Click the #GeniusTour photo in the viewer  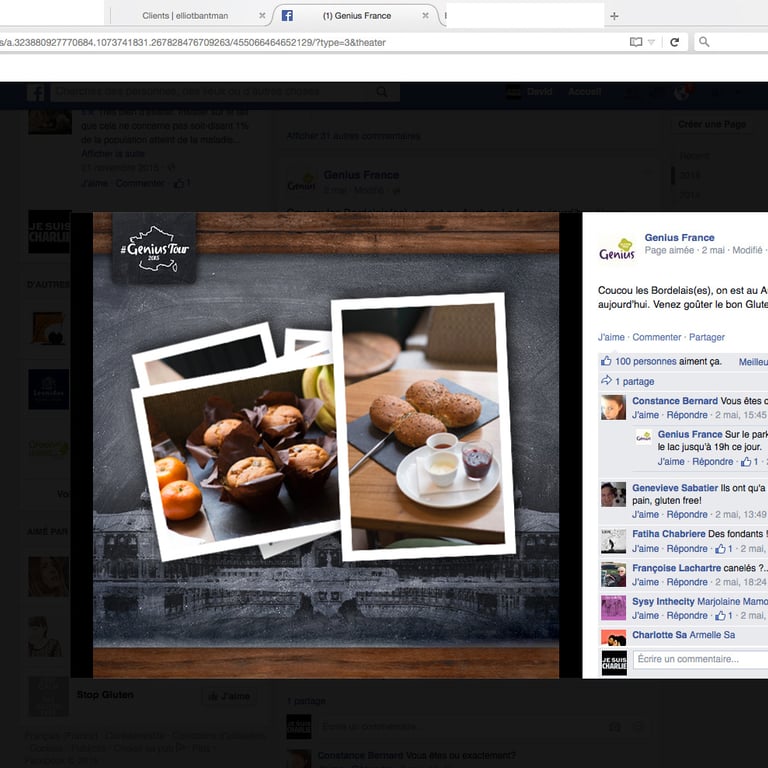(326, 445)
